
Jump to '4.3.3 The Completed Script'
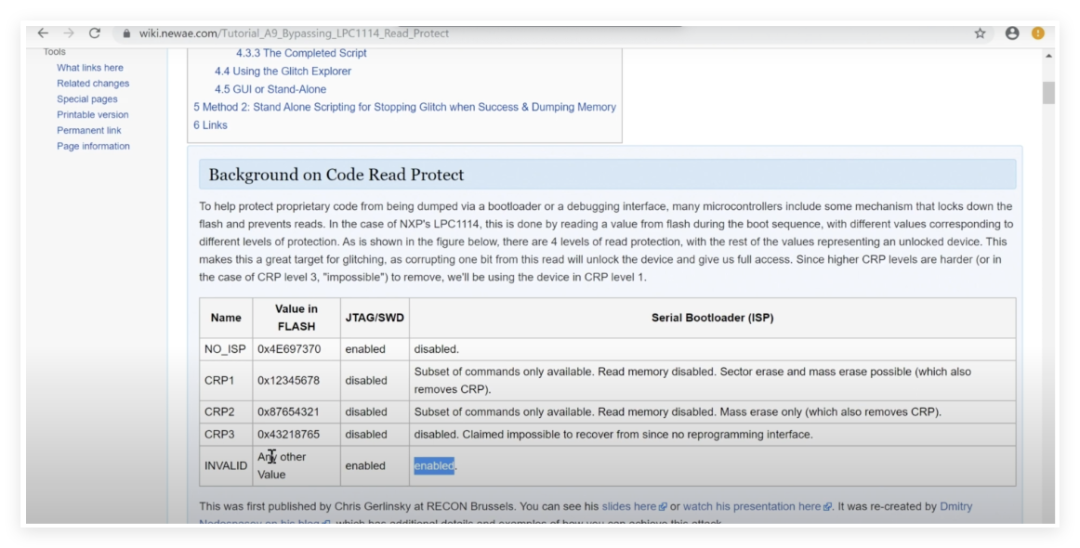[301, 53]
